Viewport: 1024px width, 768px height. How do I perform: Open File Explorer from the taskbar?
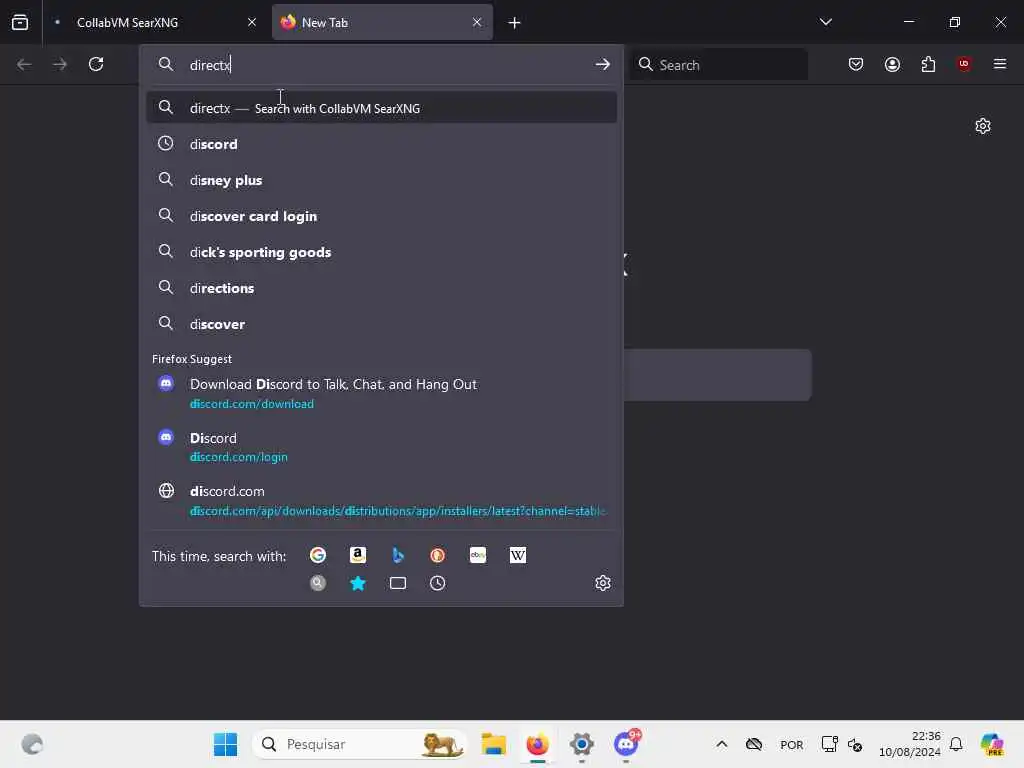pyautogui.click(x=494, y=744)
